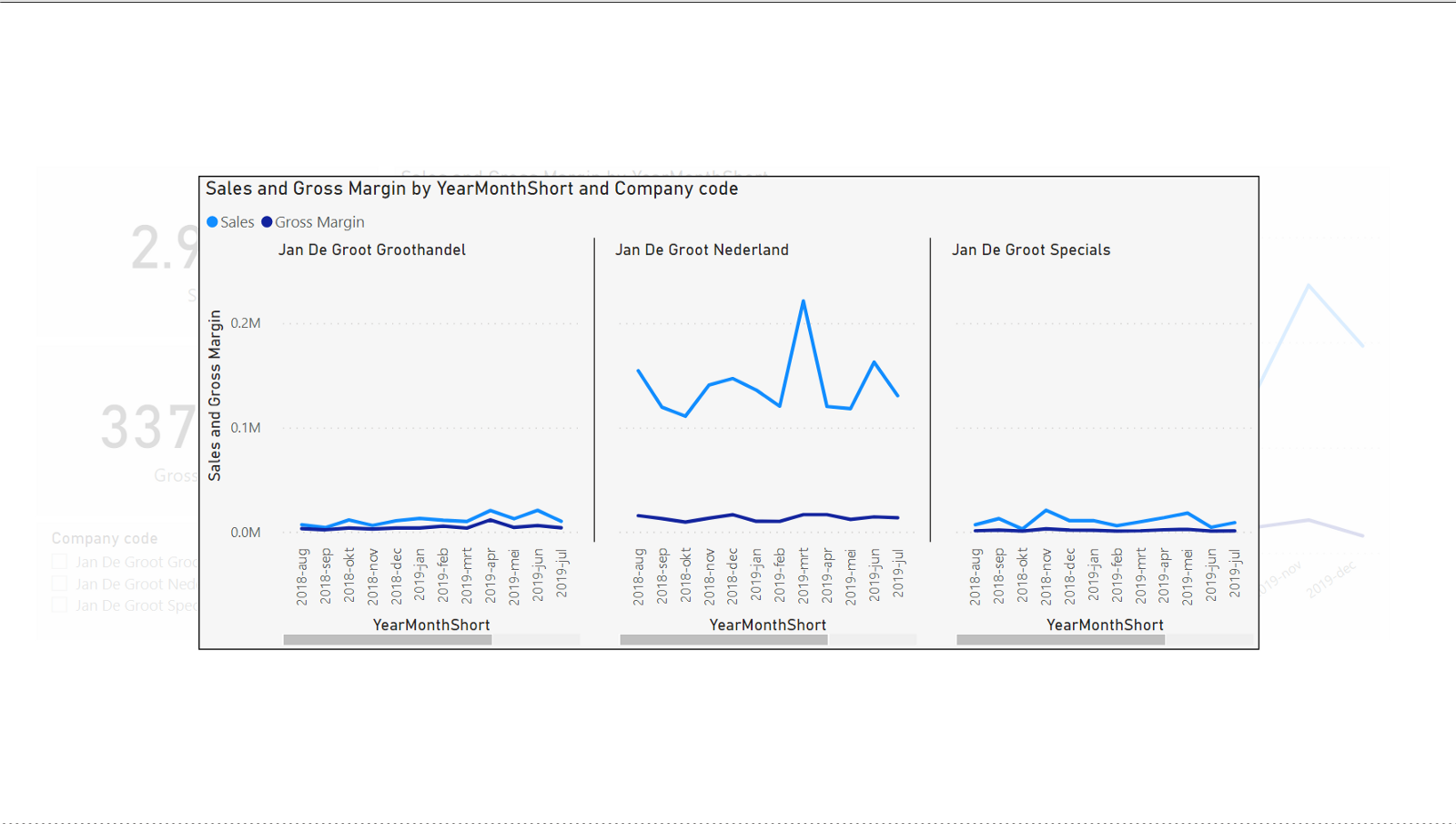Click the dark blue Gross Margin legend dot
The width and height of the screenshot is (1456, 824).
point(267,222)
